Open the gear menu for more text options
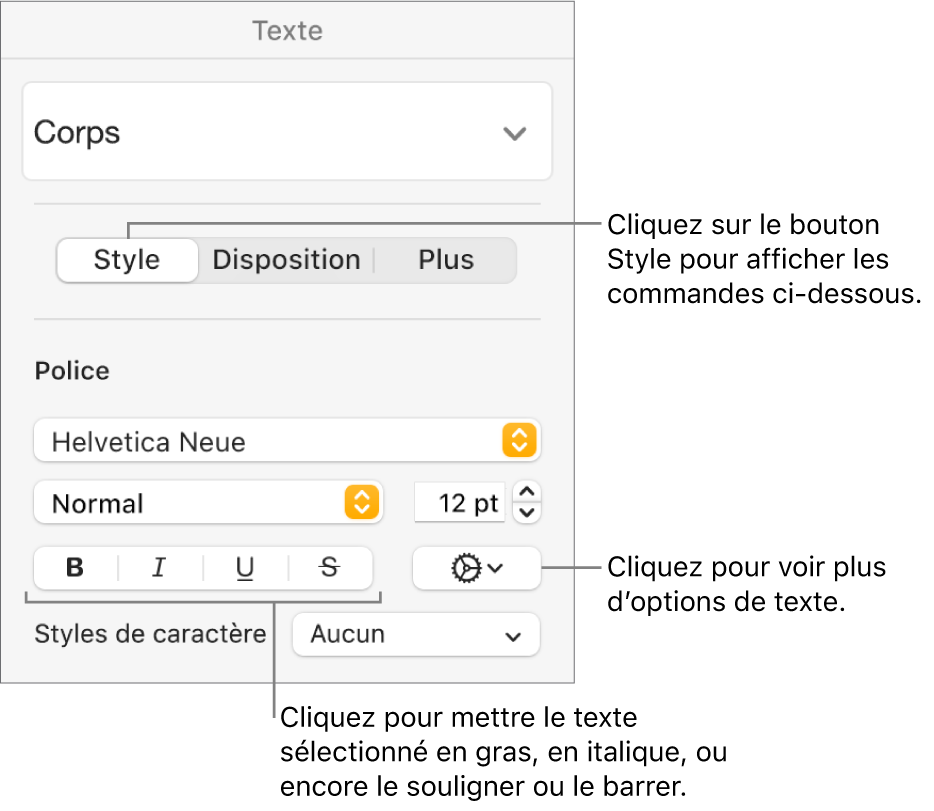The height and width of the screenshot is (811, 934). click(x=476, y=568)
